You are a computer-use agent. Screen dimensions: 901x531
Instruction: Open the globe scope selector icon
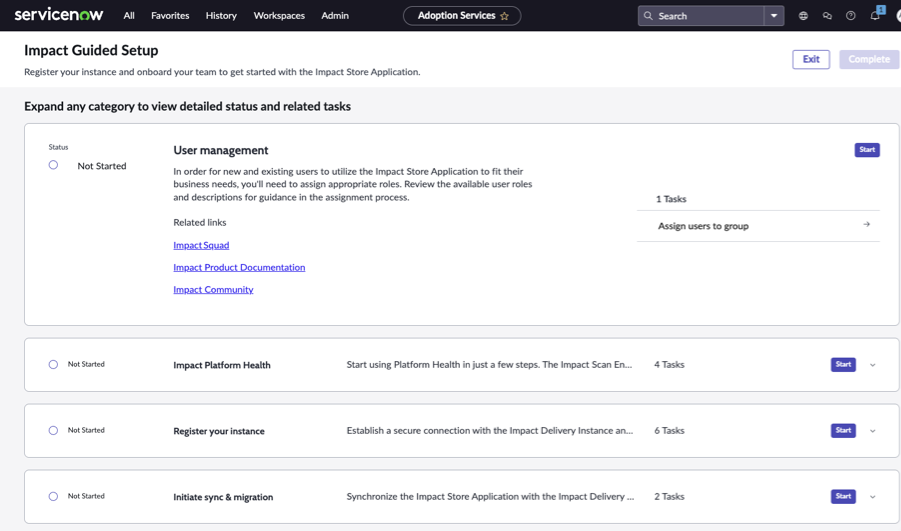(803, 16)
